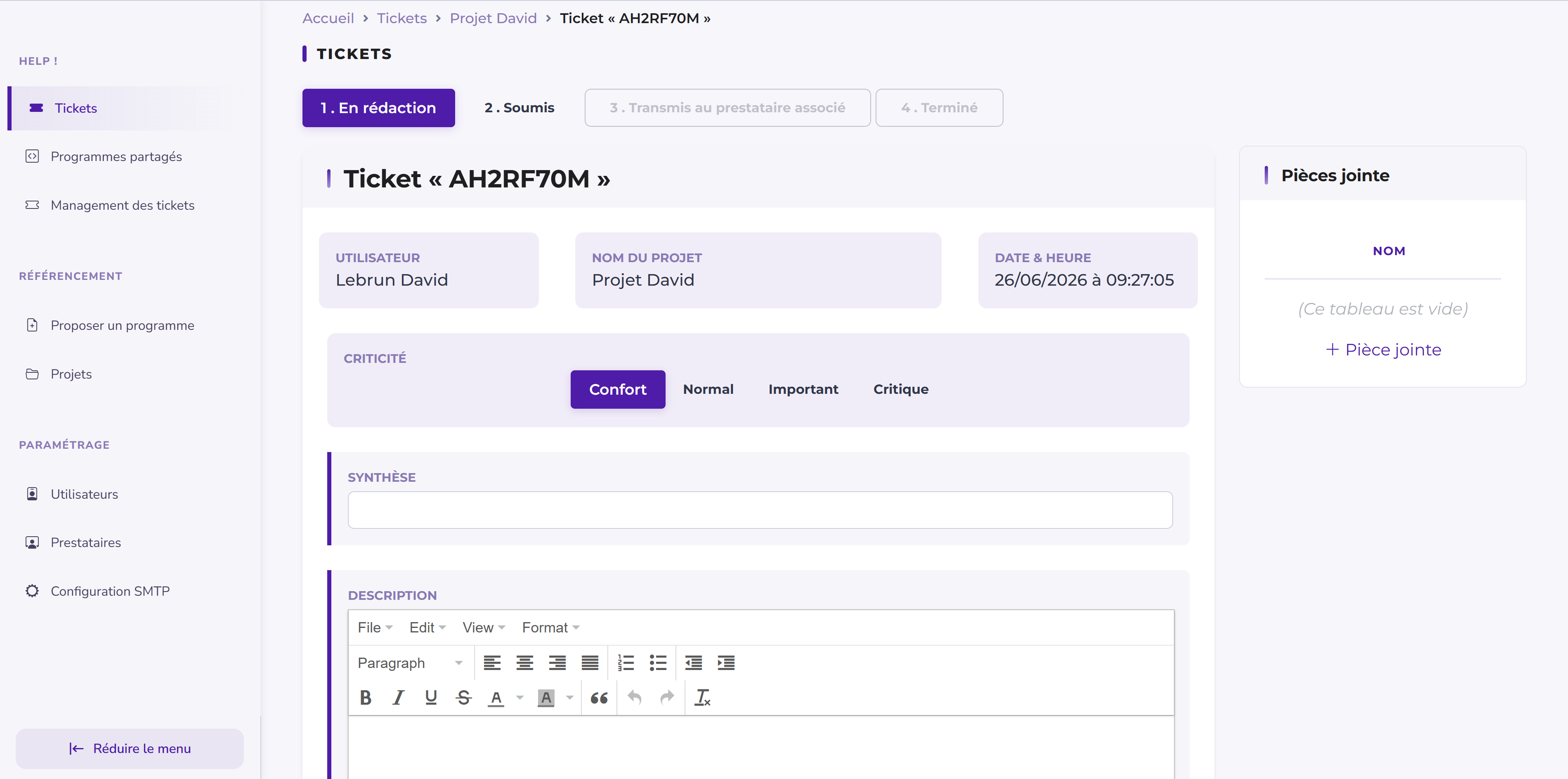Align text right

[557, 663]
